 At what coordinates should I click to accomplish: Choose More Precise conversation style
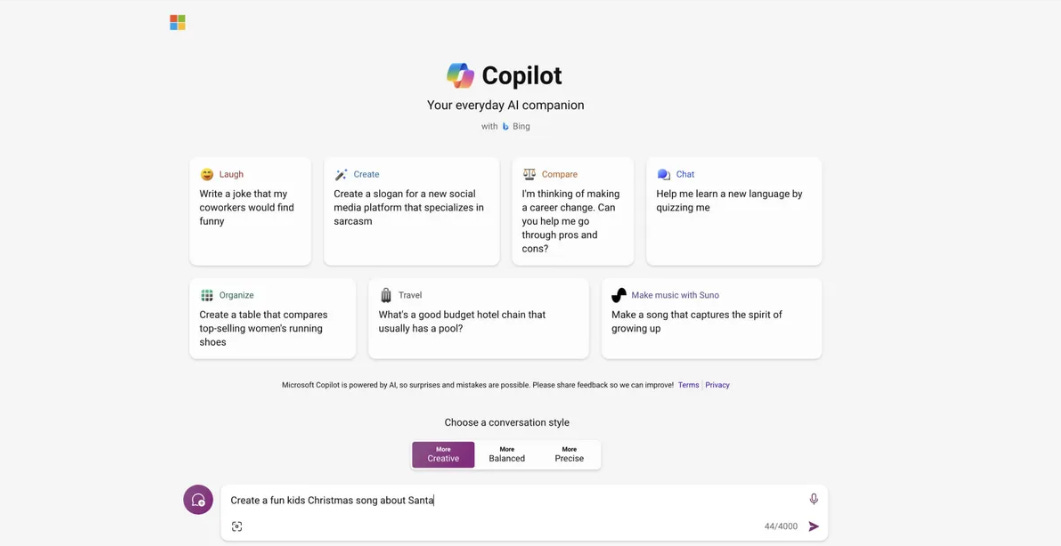point(569,455)
